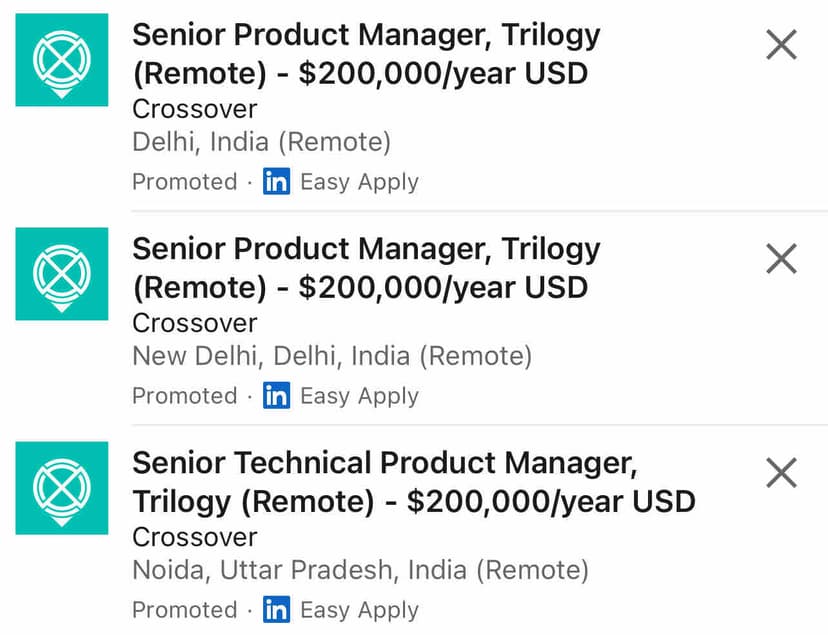Open the first Senior Product Manager job title
Viewport: 828px width, 635px height.
coord(366,54)
